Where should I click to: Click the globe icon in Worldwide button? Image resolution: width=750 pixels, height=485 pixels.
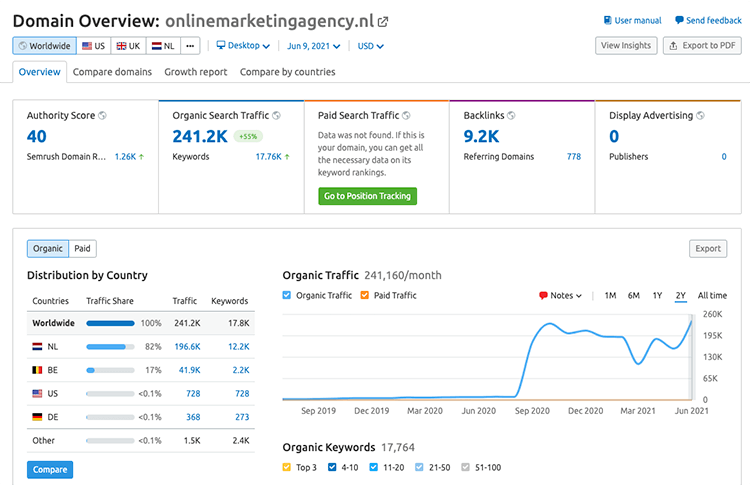pos(22,46)
